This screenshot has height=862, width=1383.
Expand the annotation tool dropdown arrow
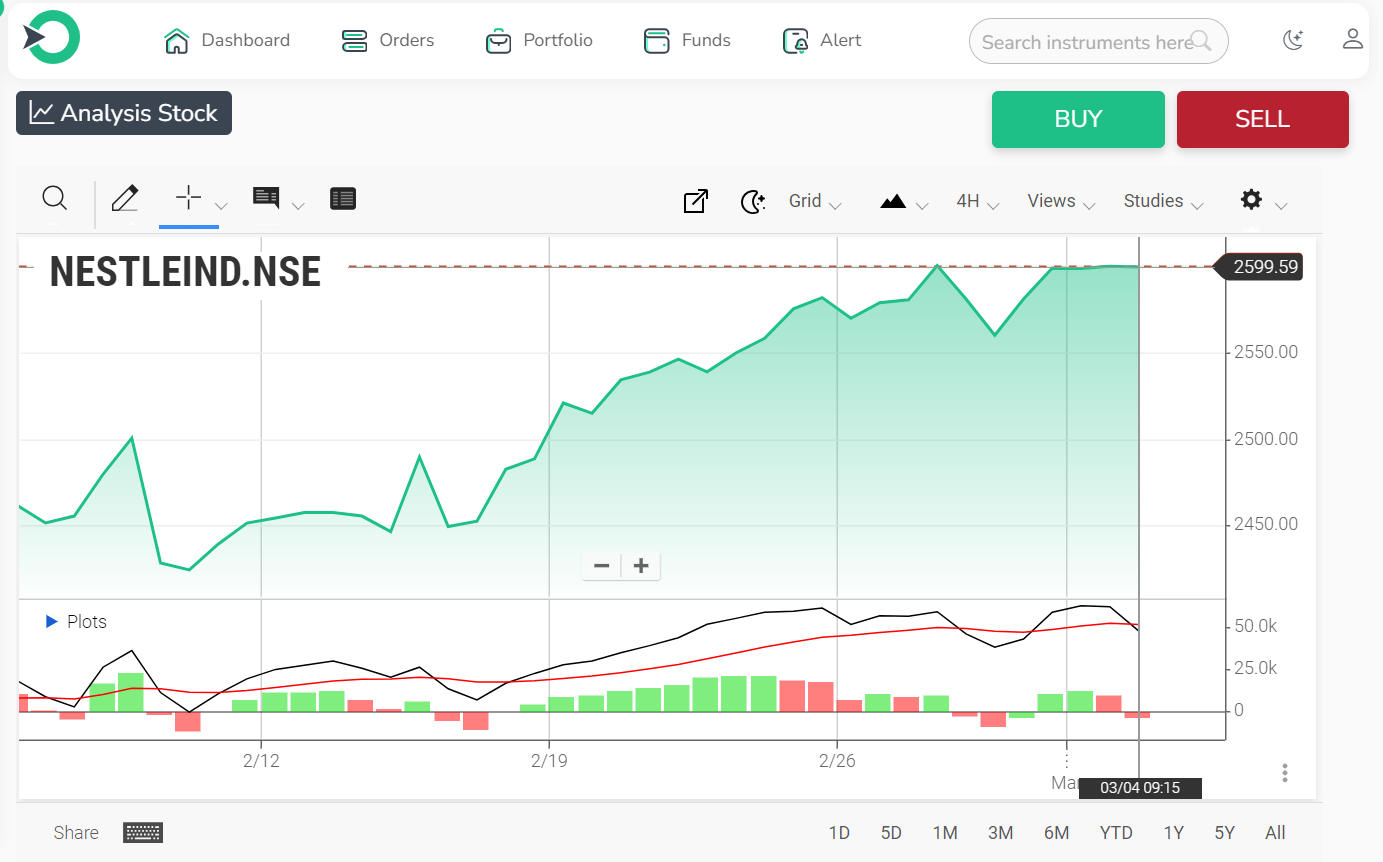(x=298, y=206)
